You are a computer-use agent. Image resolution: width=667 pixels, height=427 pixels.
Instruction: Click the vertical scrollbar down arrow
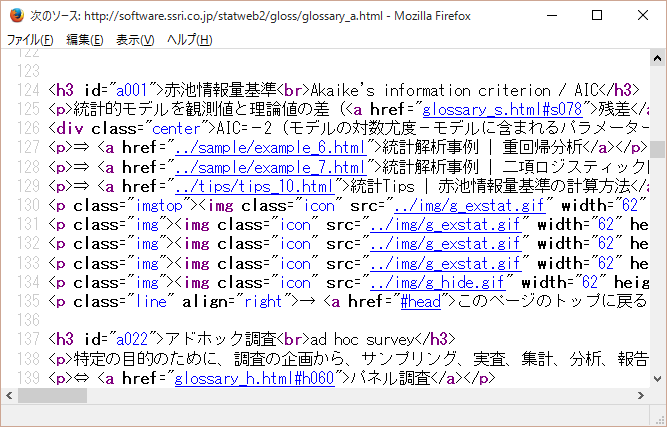pyautogui.click(x=657, y=378)
